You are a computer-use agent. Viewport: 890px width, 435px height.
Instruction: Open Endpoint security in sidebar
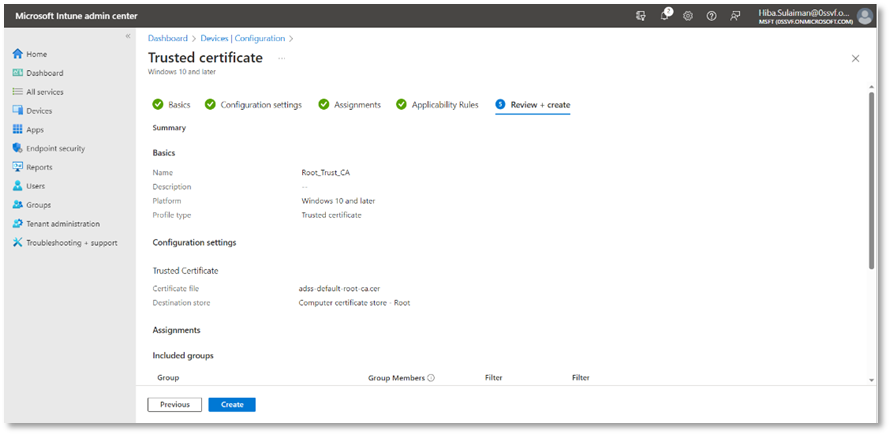[x=55, y=148]
